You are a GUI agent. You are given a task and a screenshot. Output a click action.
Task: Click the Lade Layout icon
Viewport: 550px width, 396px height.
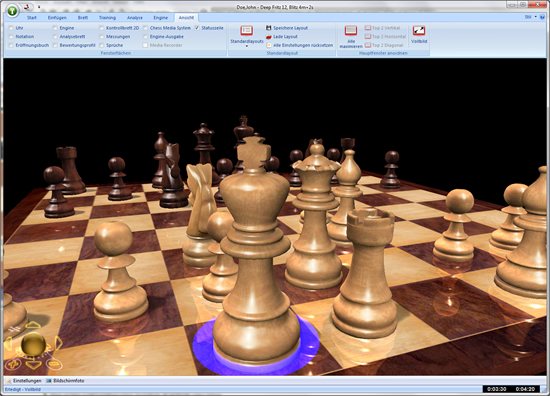(x=269, y=36)
